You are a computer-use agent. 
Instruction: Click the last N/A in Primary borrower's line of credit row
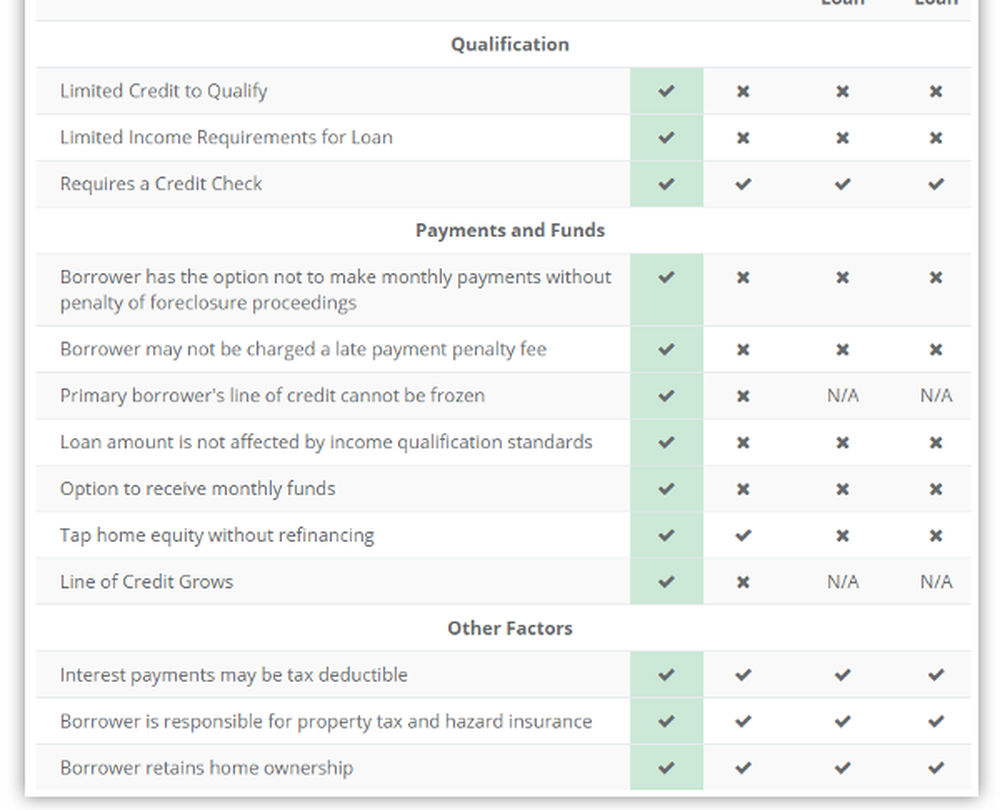[x=936, y=395]
